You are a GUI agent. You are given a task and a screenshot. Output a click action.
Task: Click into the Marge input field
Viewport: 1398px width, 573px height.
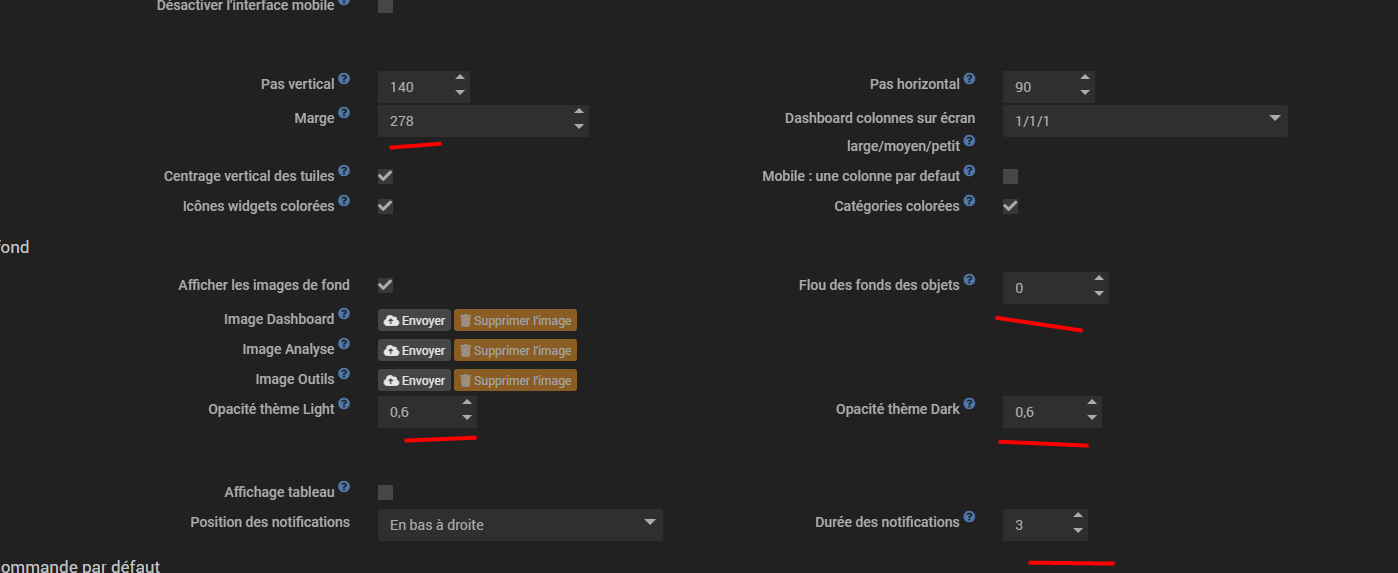point(470,122)
